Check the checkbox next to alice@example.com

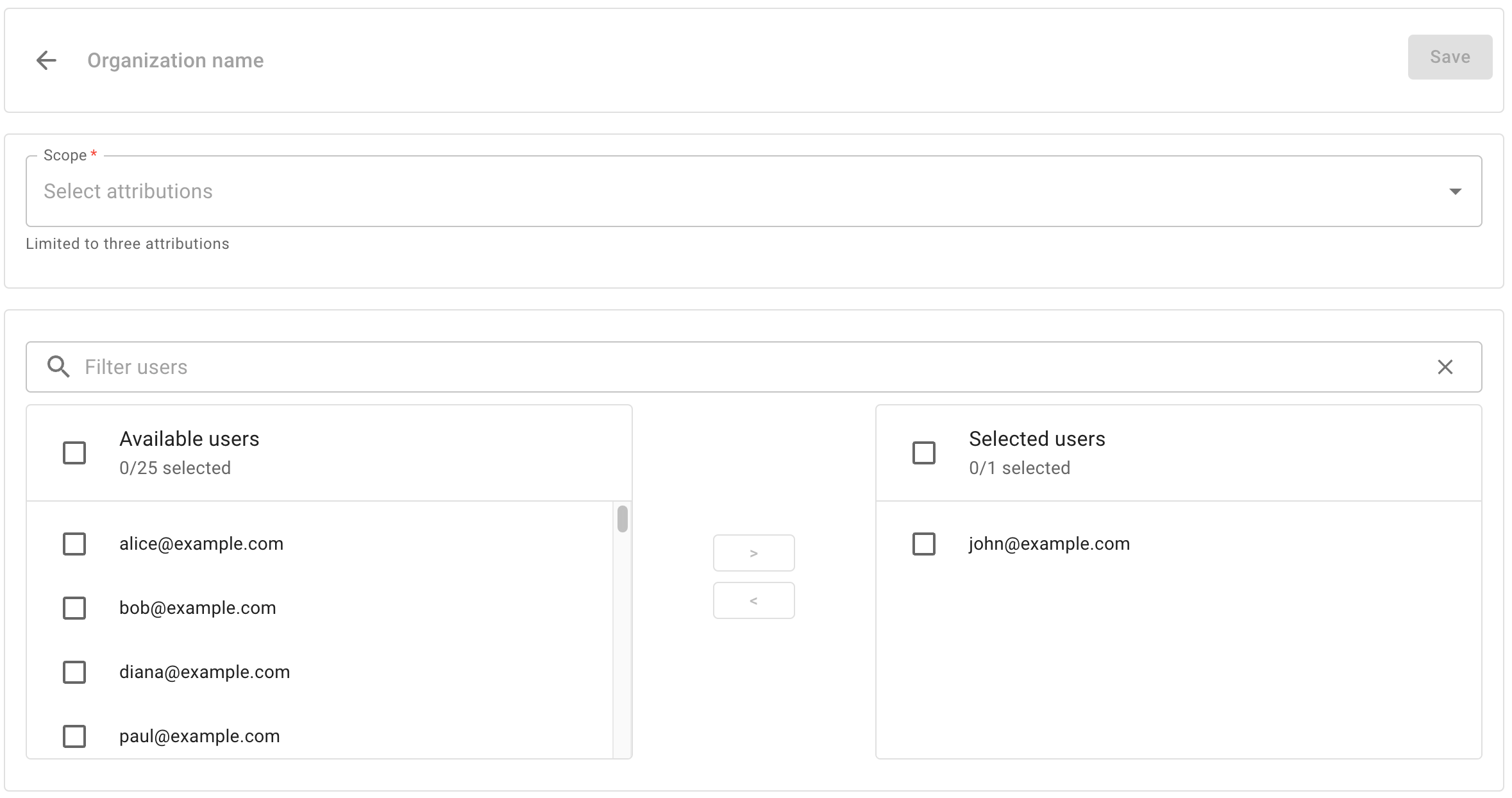pyautogui.click(x=74, y=543)
